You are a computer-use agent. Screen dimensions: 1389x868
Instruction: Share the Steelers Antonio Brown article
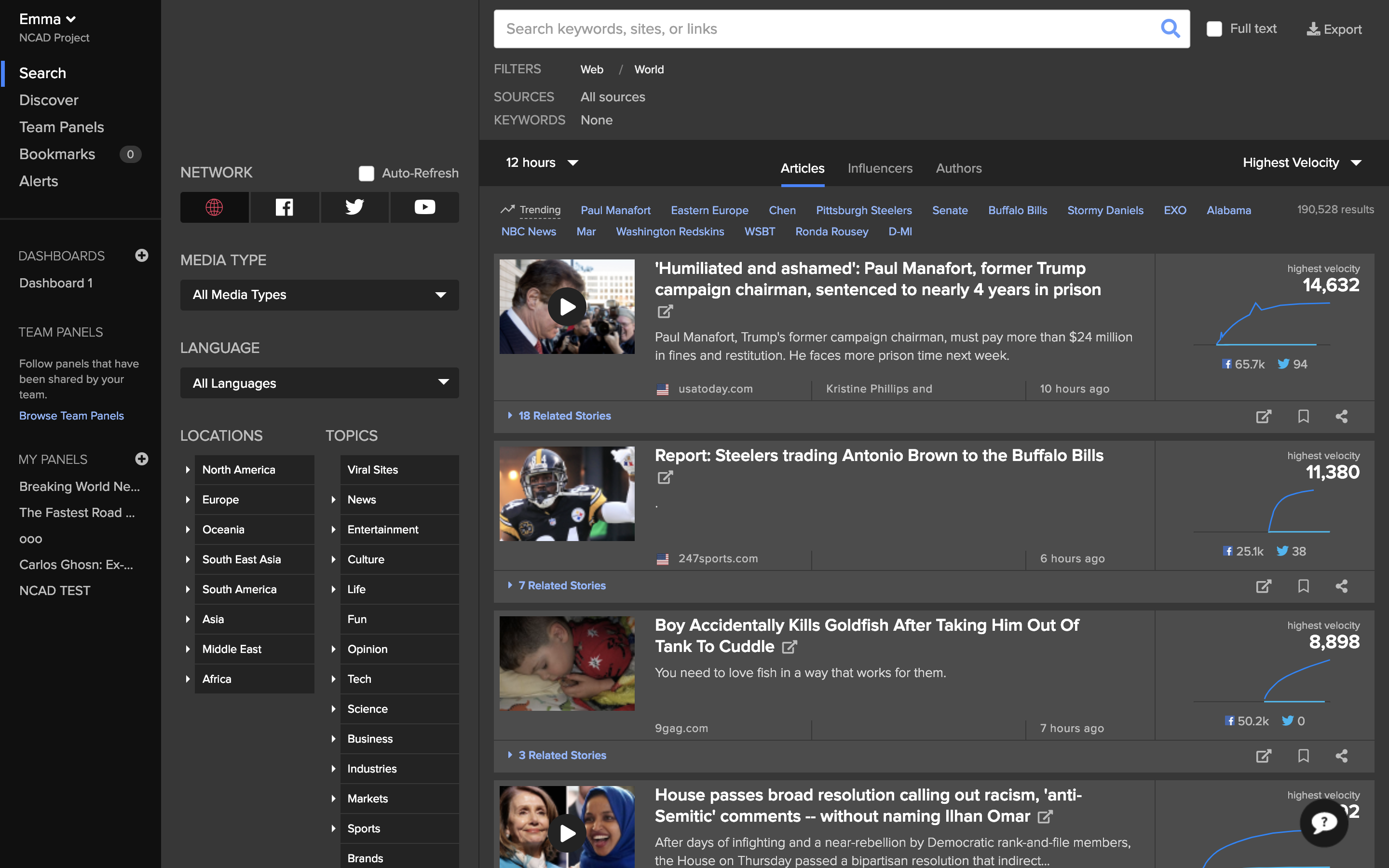1341,586
